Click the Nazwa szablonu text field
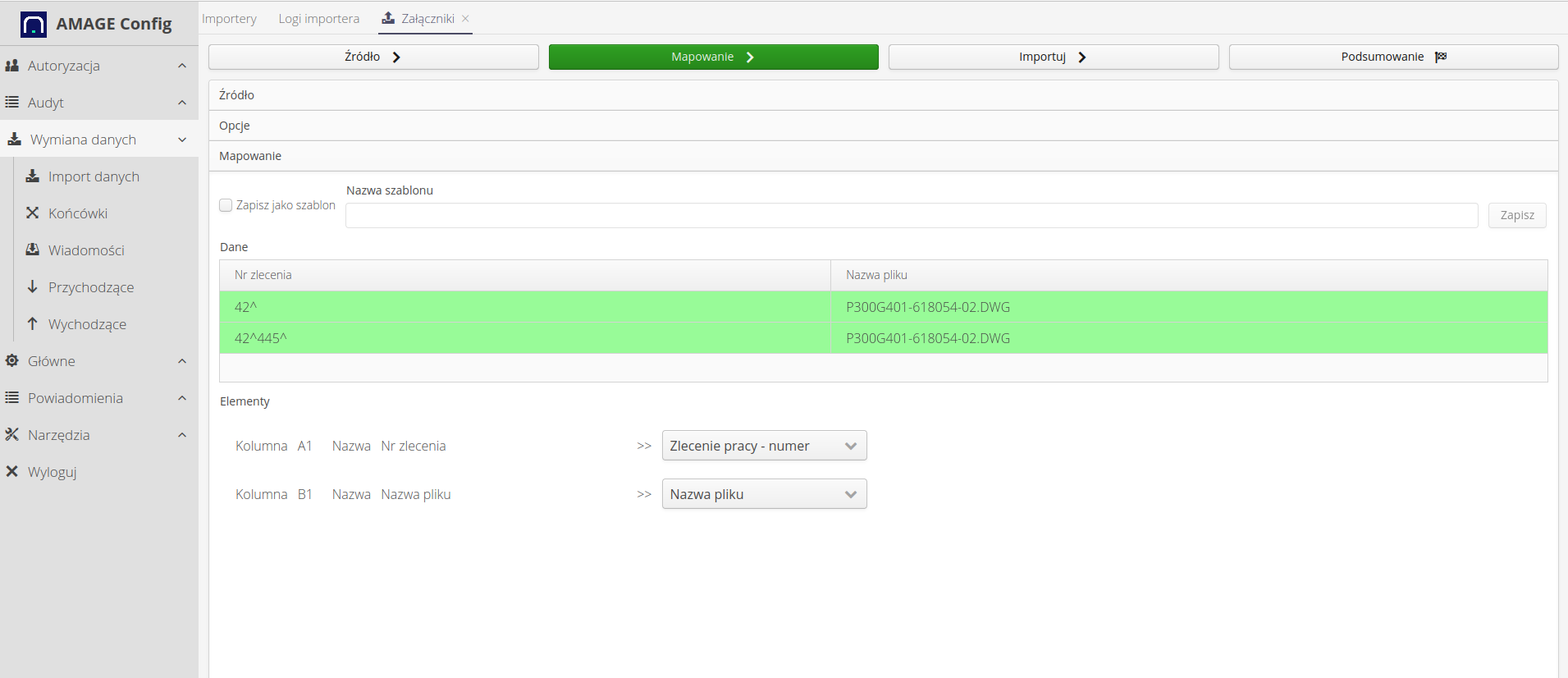Viewport: 1568px width, 678px height. (x=911, y=215)
